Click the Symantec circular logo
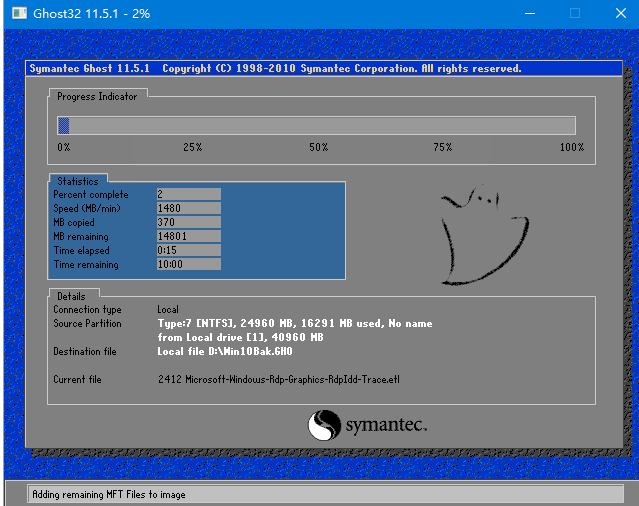The width and height of the screenshot is (639, 506). pyautogui.click(x=324, y=426)
